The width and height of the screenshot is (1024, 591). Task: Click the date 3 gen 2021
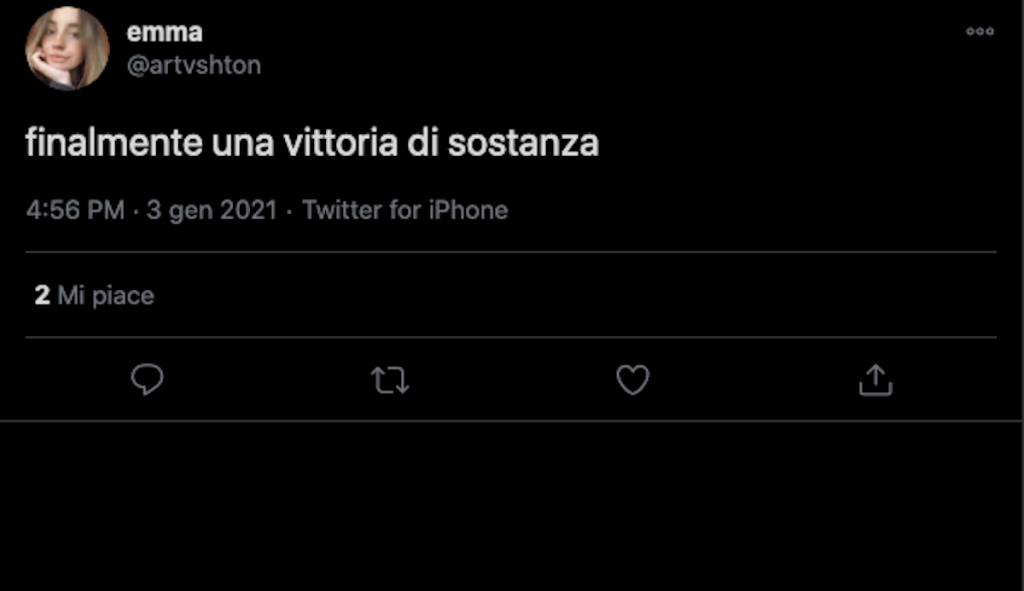point(211,211)
